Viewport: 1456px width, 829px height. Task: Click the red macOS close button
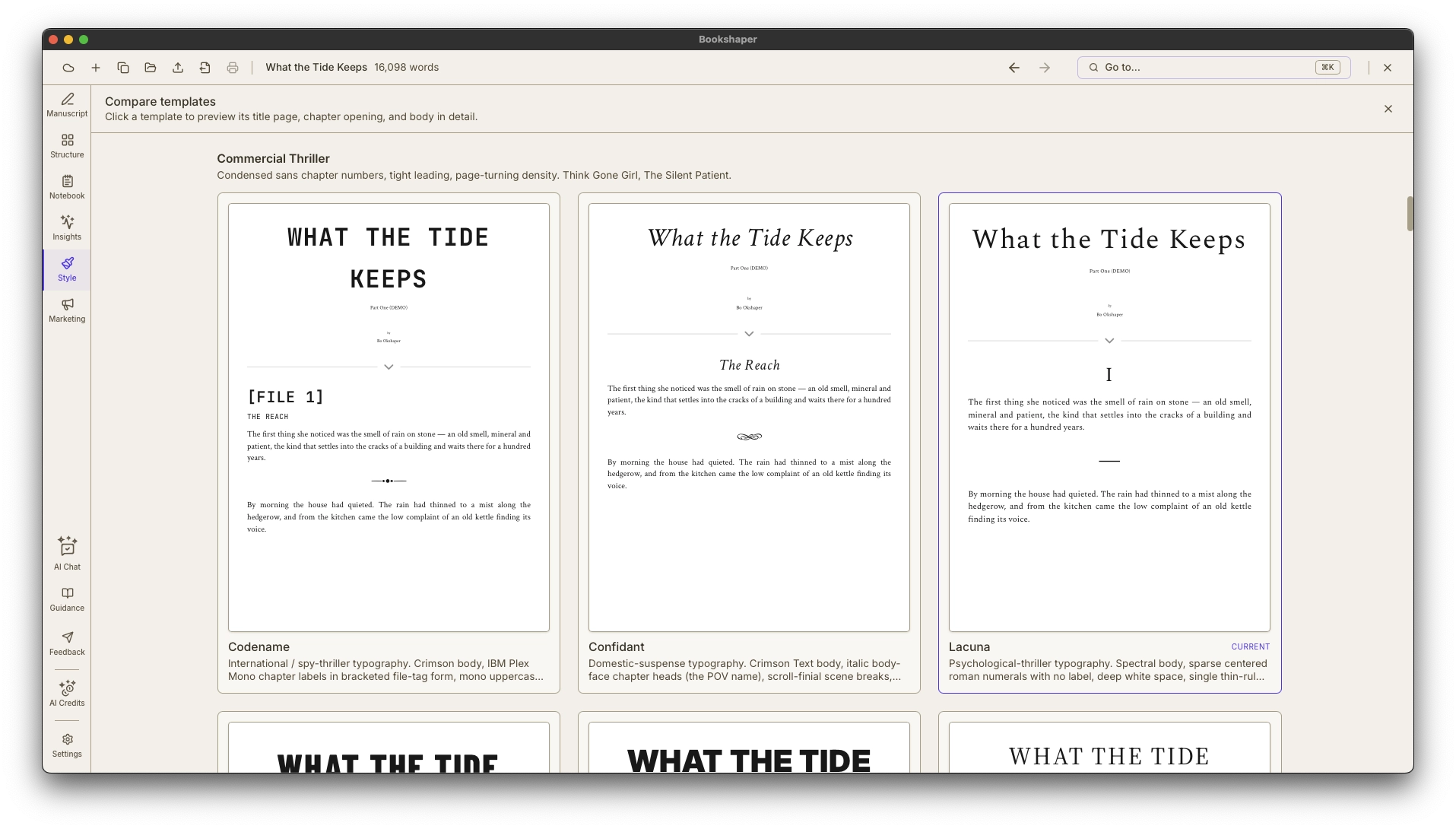(x=53, y=40)
